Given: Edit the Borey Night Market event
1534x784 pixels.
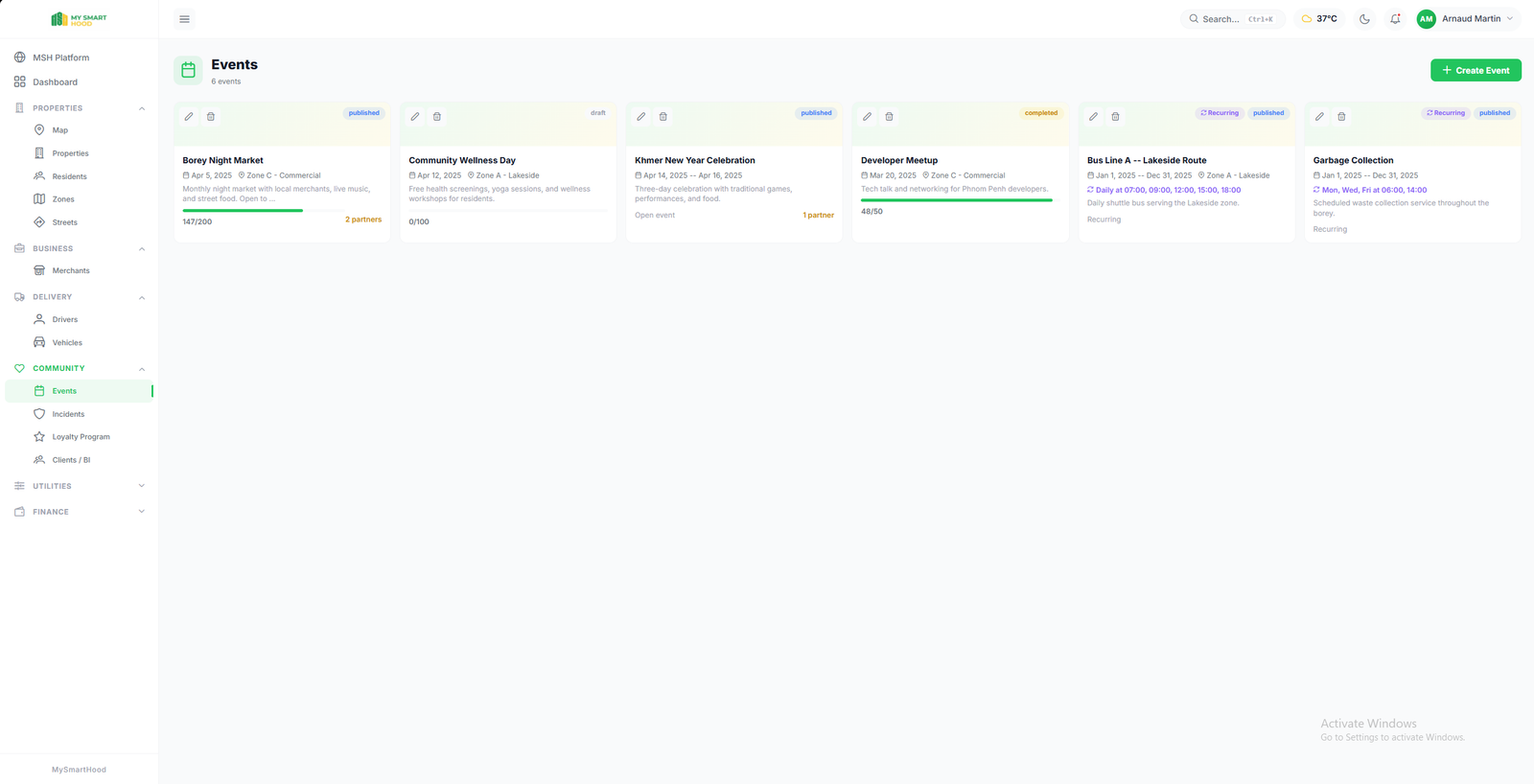Looking at the screenshot, I should point(189,117).
